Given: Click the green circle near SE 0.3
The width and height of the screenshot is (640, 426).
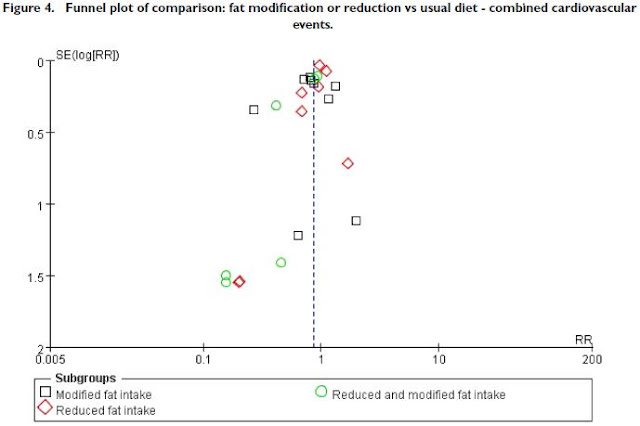Looking at the screenshot, I should pyautogui.click(x=276, y=105).
